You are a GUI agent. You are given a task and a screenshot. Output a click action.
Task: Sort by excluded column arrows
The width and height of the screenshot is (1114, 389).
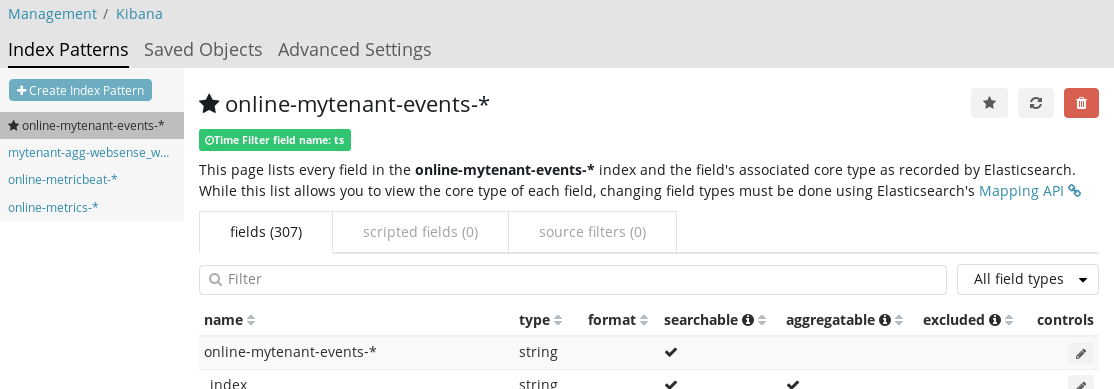(x=1009, y=320)
